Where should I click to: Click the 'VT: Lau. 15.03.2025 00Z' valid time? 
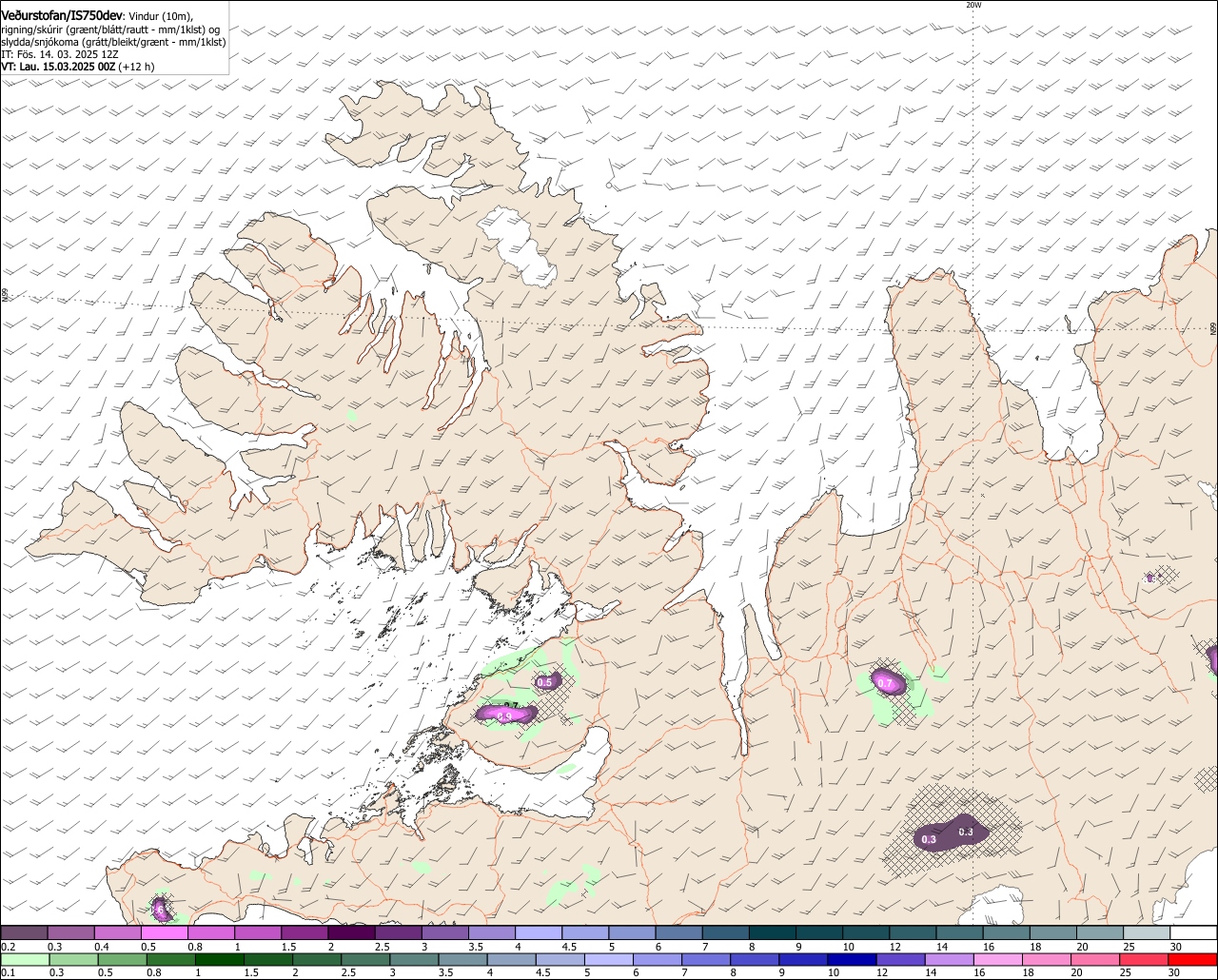coord(58,67)
